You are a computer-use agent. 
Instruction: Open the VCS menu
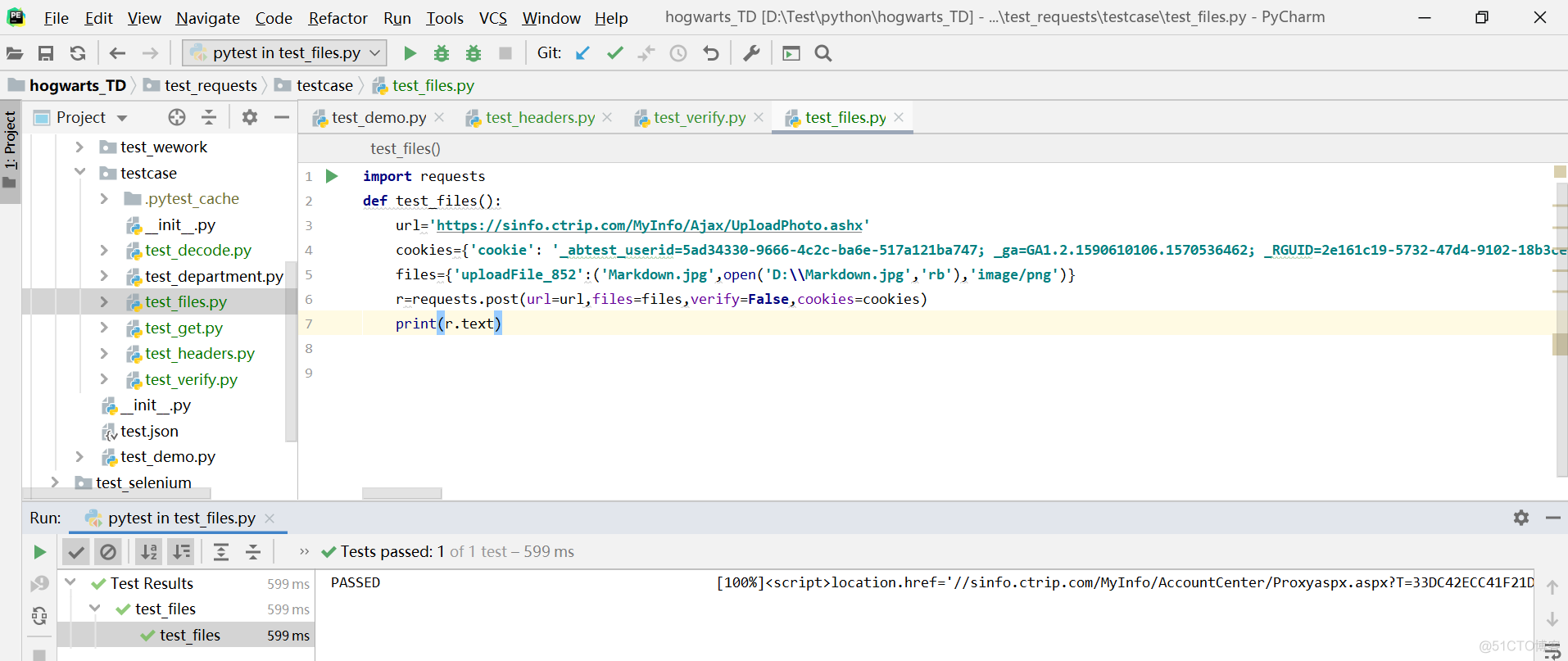[x=493, y=18]
